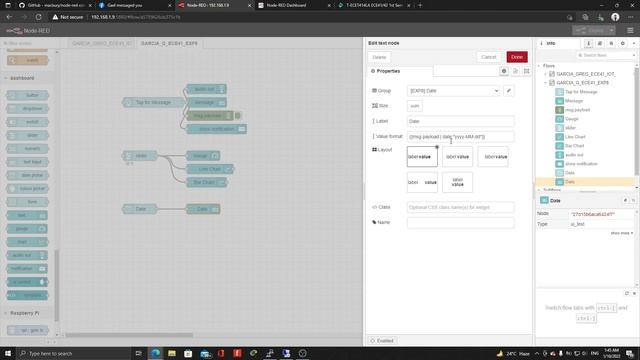
Task: Choose third layout with right-aligned label value
Action: point(493,157)
